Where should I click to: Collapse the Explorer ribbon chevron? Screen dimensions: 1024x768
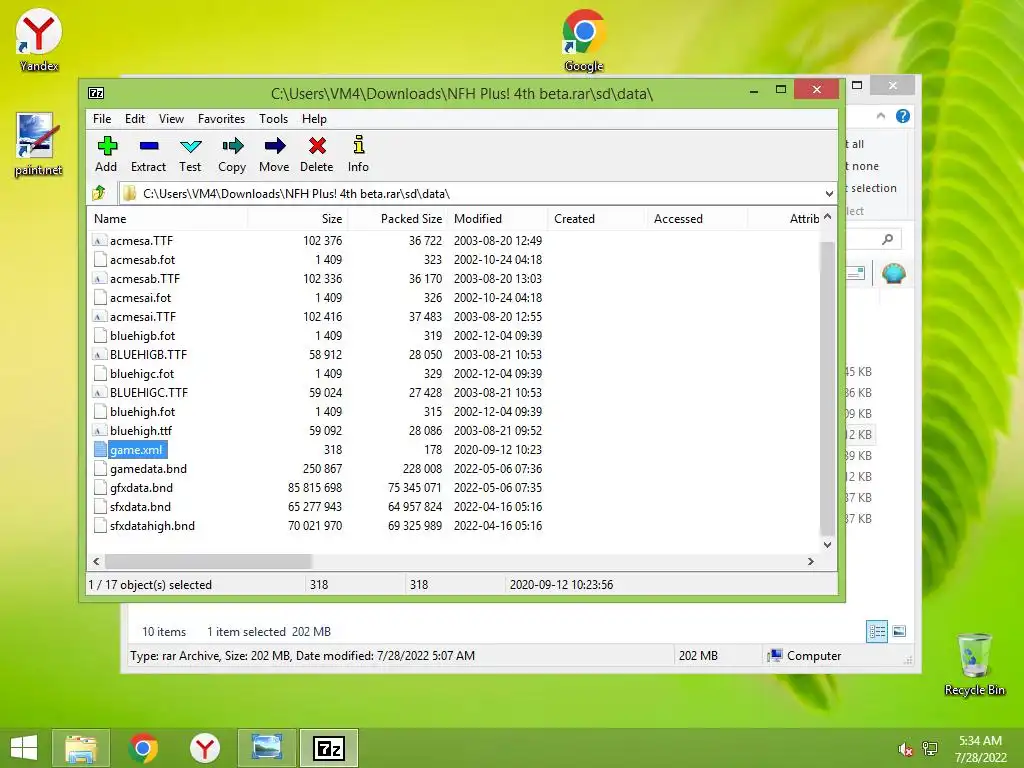point(881,116)
